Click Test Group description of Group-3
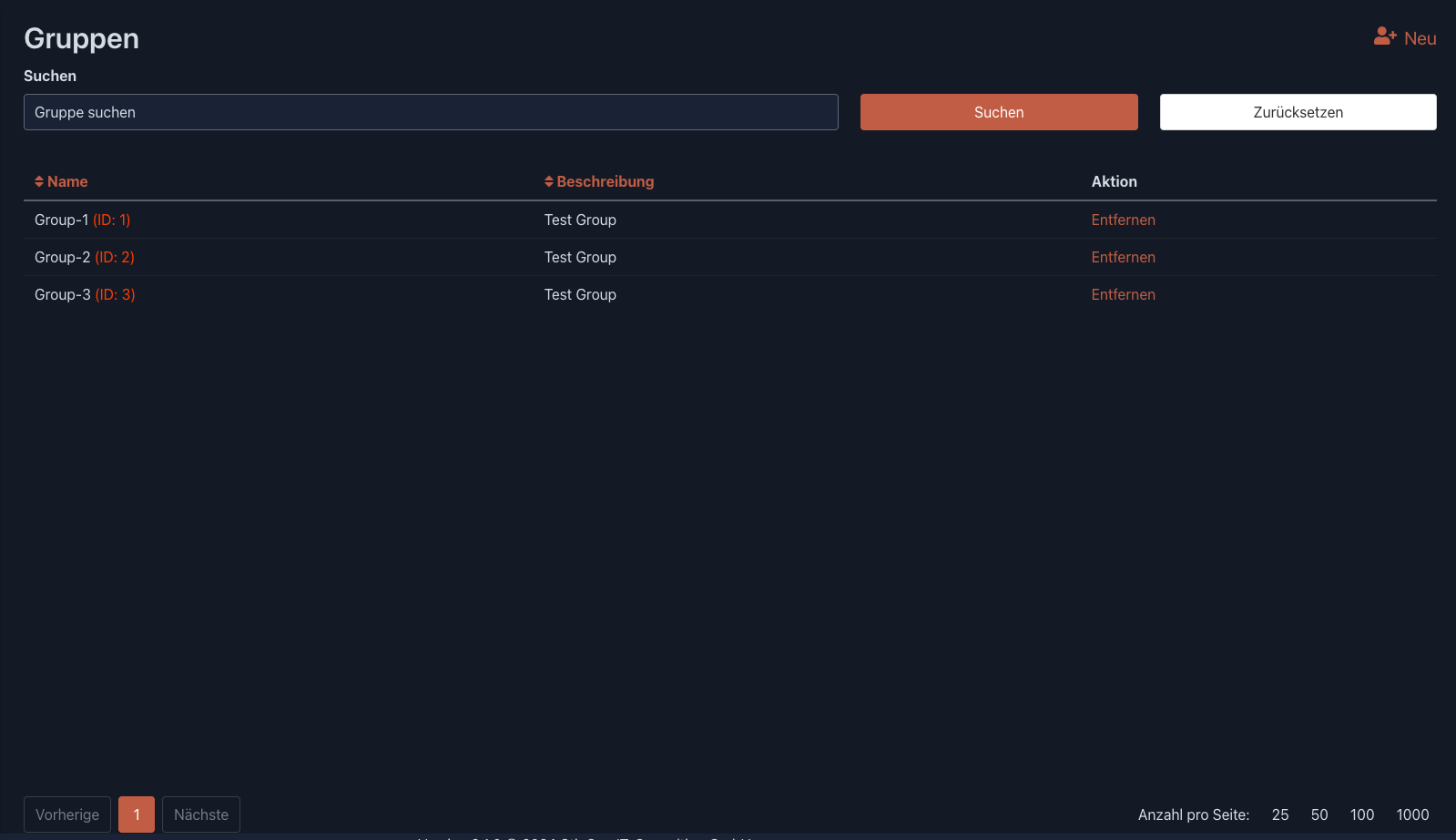 point(580,294)
